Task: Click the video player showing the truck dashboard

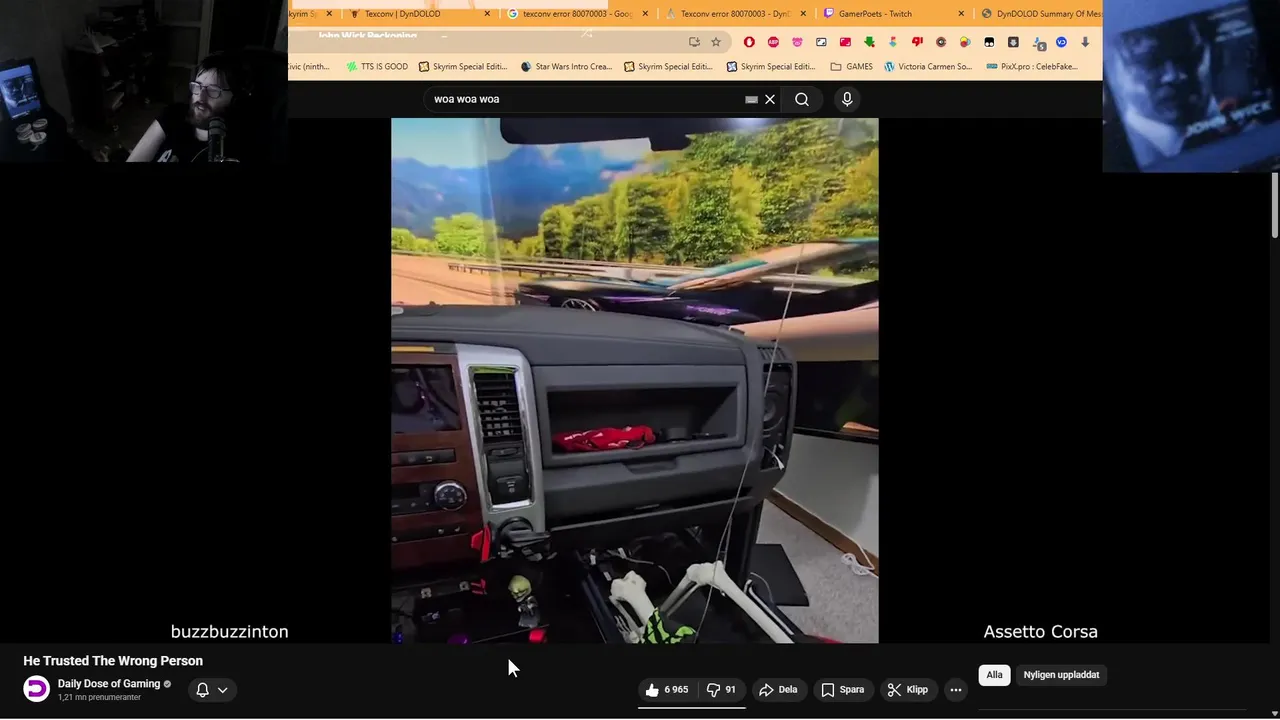Action: coord(635,380)
